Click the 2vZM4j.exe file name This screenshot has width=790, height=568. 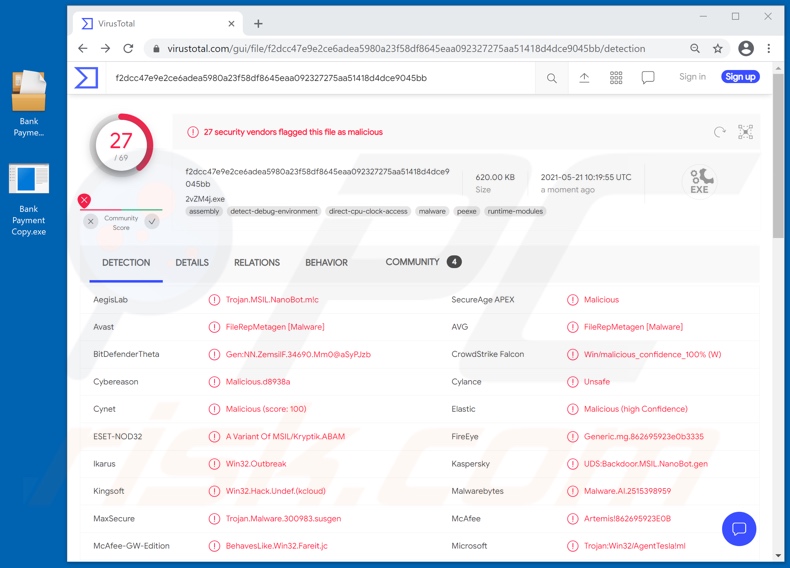[x=205, y=199]
